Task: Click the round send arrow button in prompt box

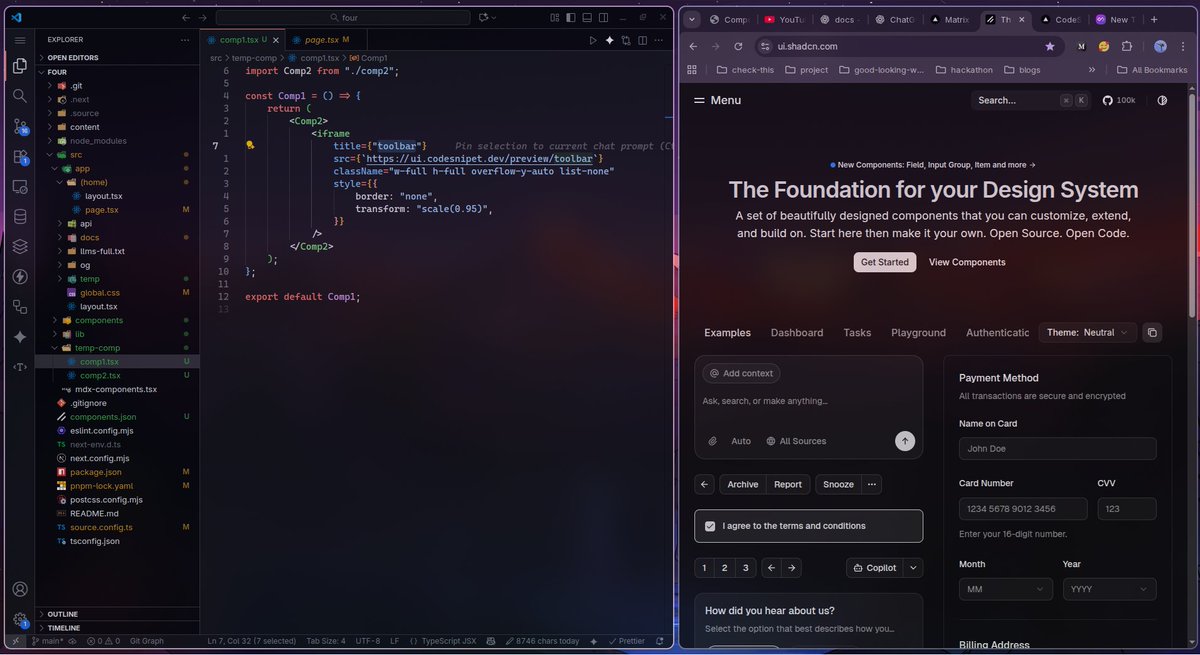Action: 905,441
